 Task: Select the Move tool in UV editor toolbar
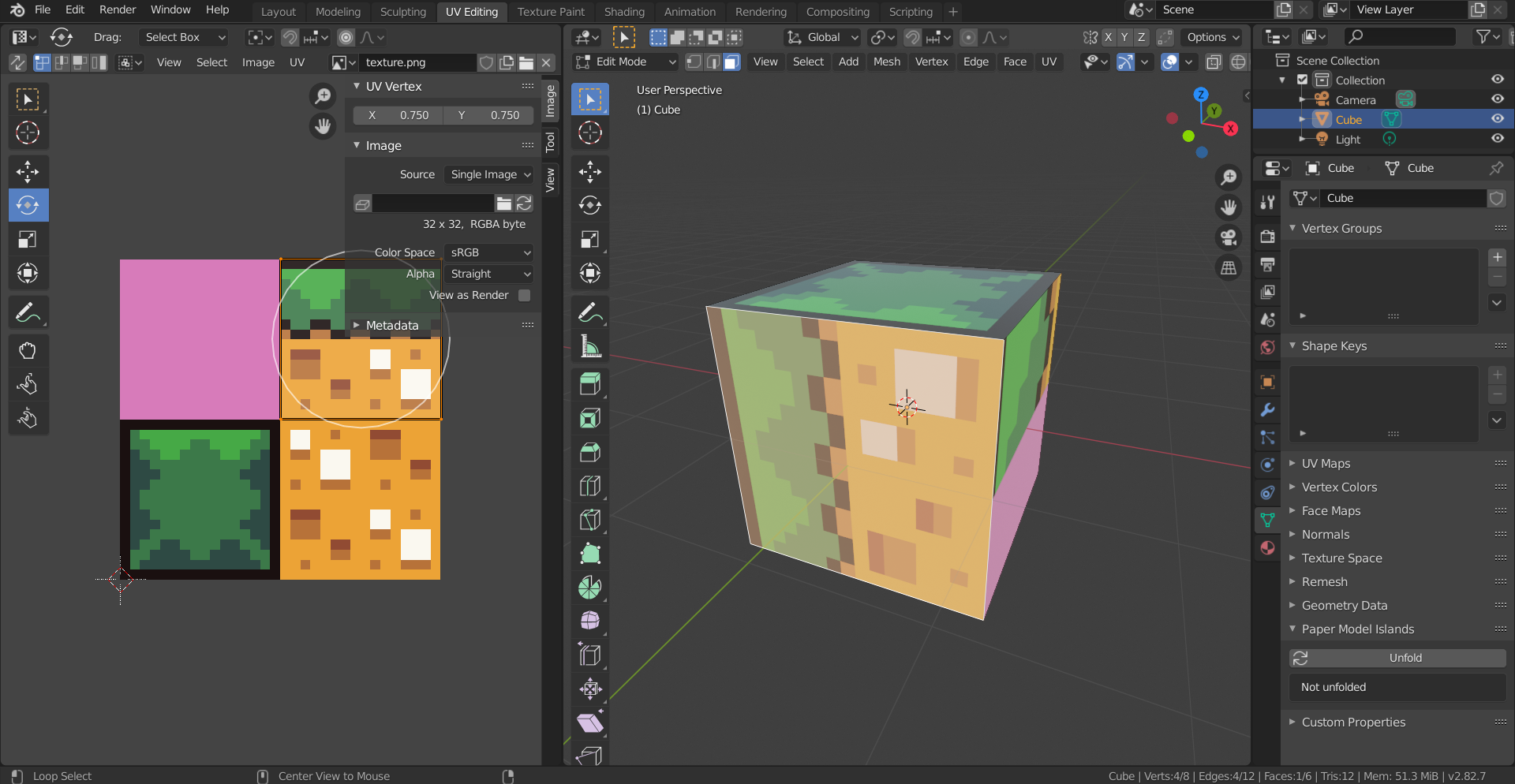pos(28,171)
